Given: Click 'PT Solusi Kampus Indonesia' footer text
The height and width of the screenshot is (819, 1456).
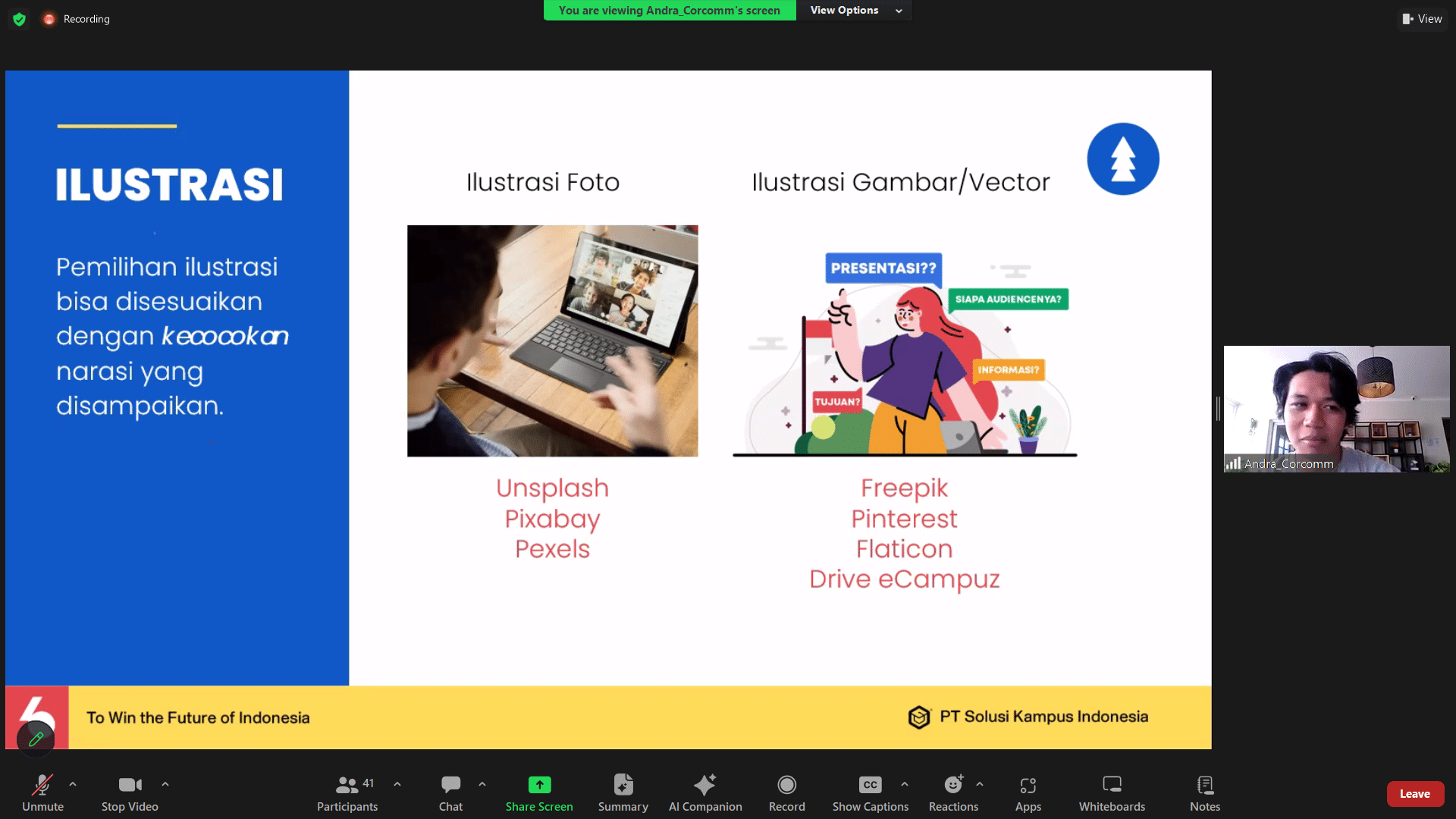Looking at the screenshot, I should click(x=1043, y=717).
